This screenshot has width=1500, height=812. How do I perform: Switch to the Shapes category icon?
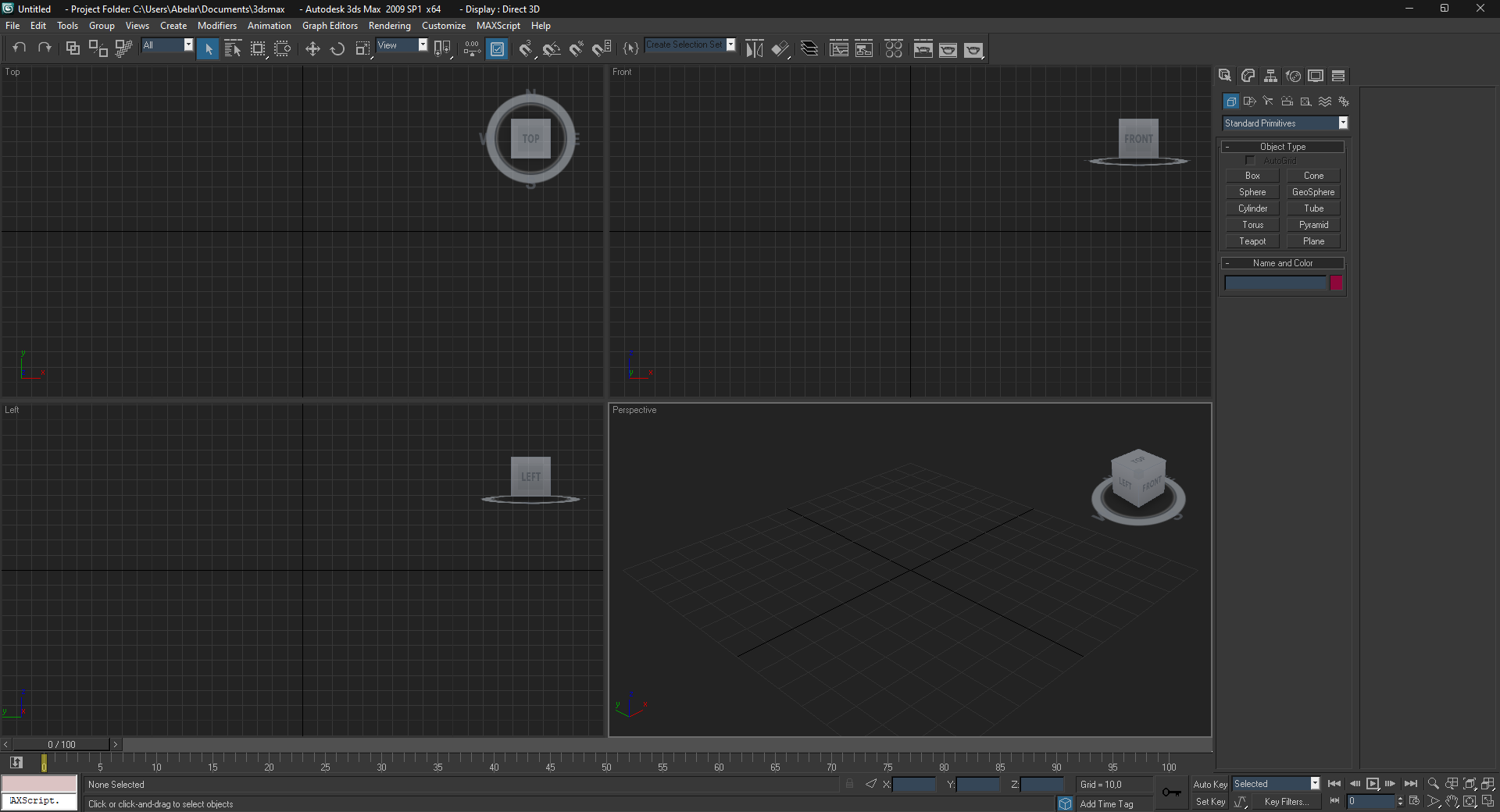coord(1250,101)
